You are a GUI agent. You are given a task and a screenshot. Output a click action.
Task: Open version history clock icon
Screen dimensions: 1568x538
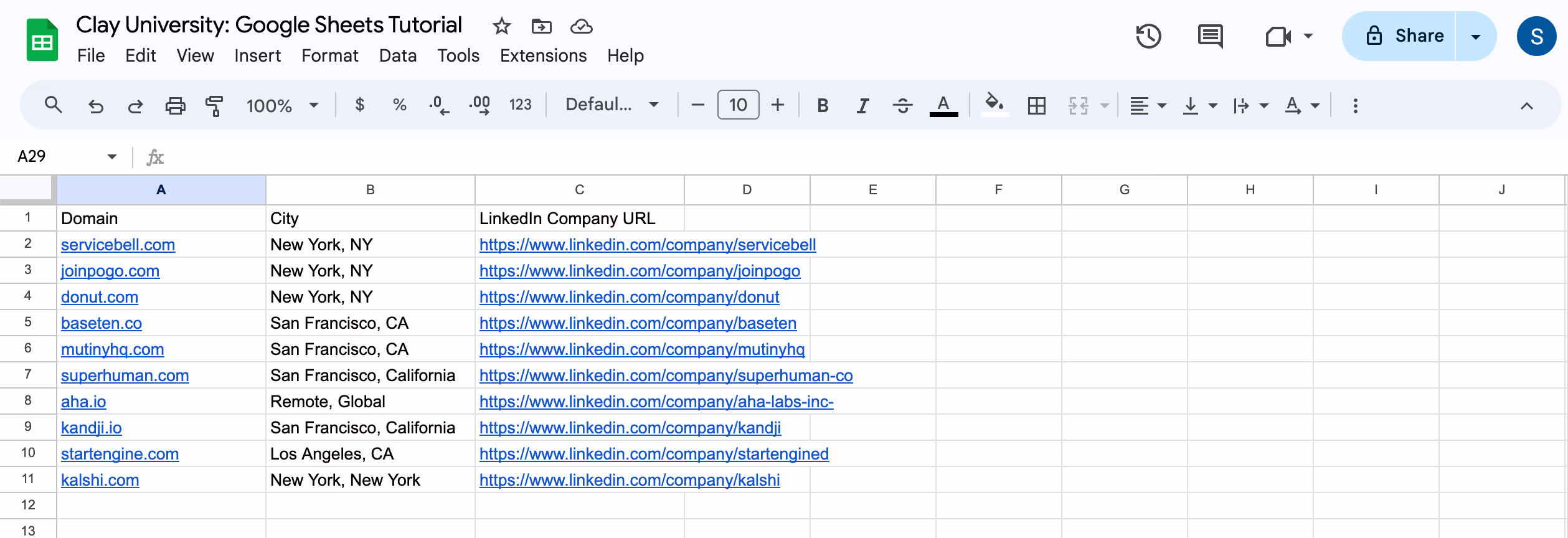[x=1148, y=36]
